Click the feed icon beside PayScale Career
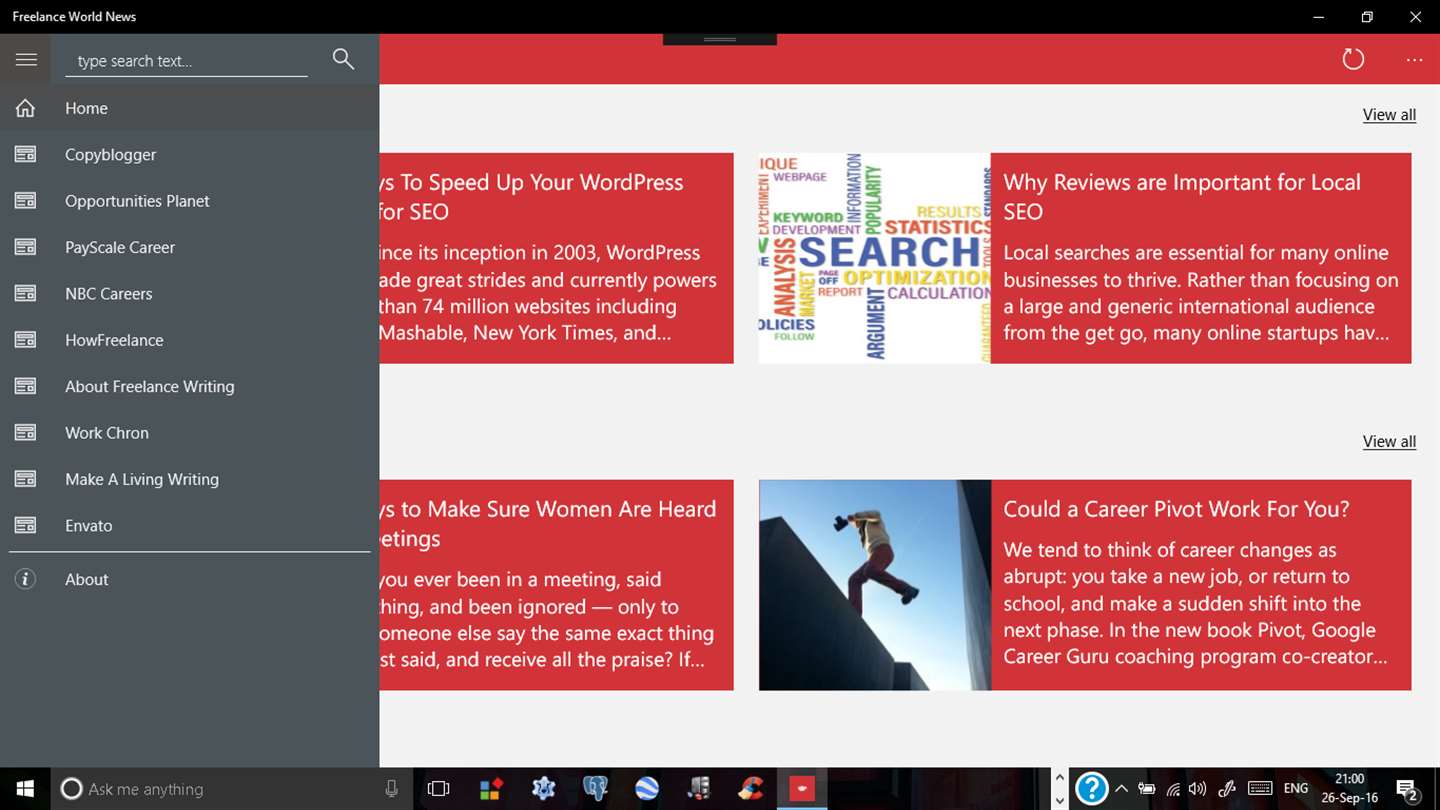Image resolution: width=1440 pixels, height=810 pixels. (x=25, y=247)
